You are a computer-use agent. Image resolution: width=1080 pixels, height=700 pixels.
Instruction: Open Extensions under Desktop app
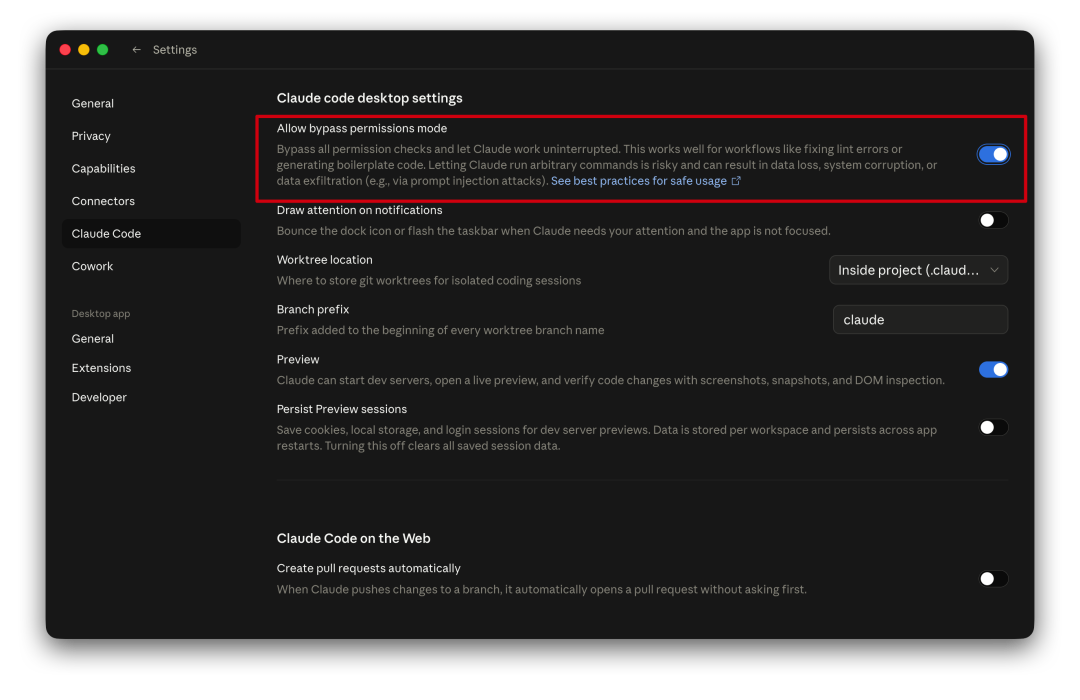tap(101, 368)
